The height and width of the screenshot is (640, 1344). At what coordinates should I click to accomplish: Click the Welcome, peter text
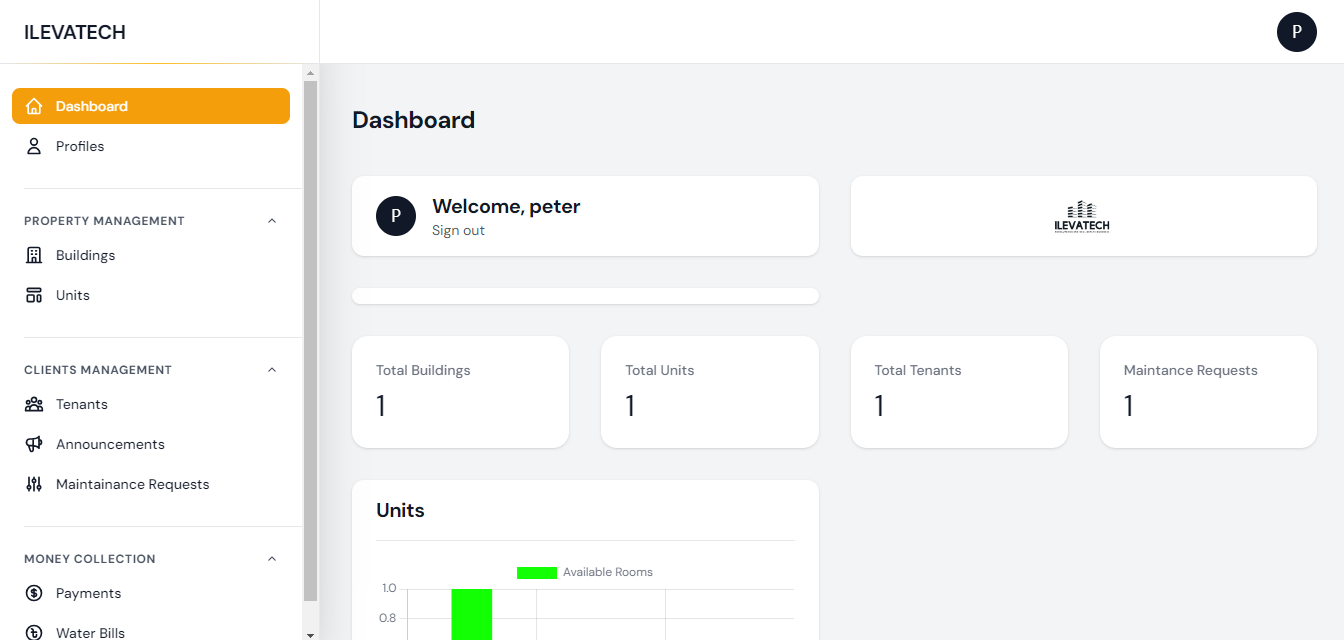(506, 207)
